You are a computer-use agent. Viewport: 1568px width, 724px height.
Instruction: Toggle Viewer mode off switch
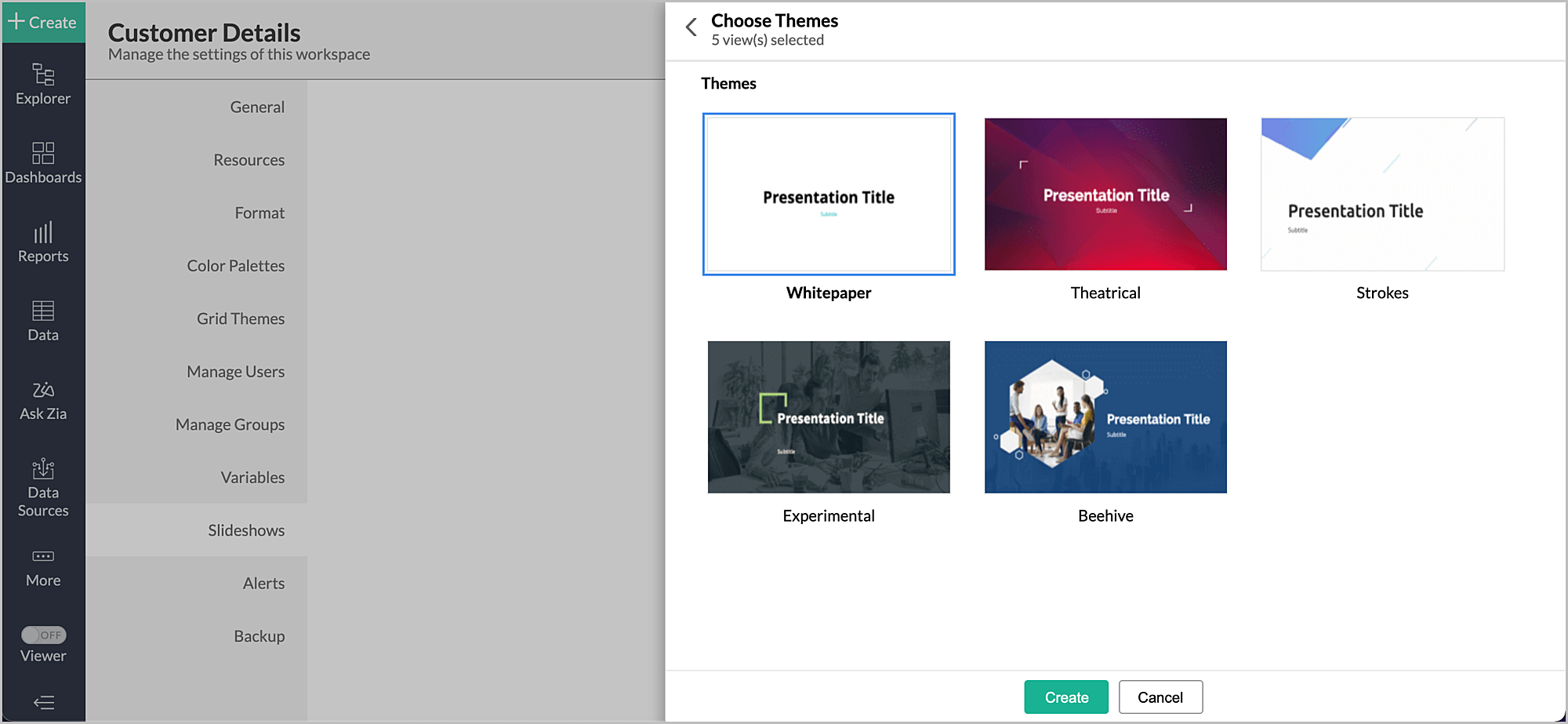42,635
